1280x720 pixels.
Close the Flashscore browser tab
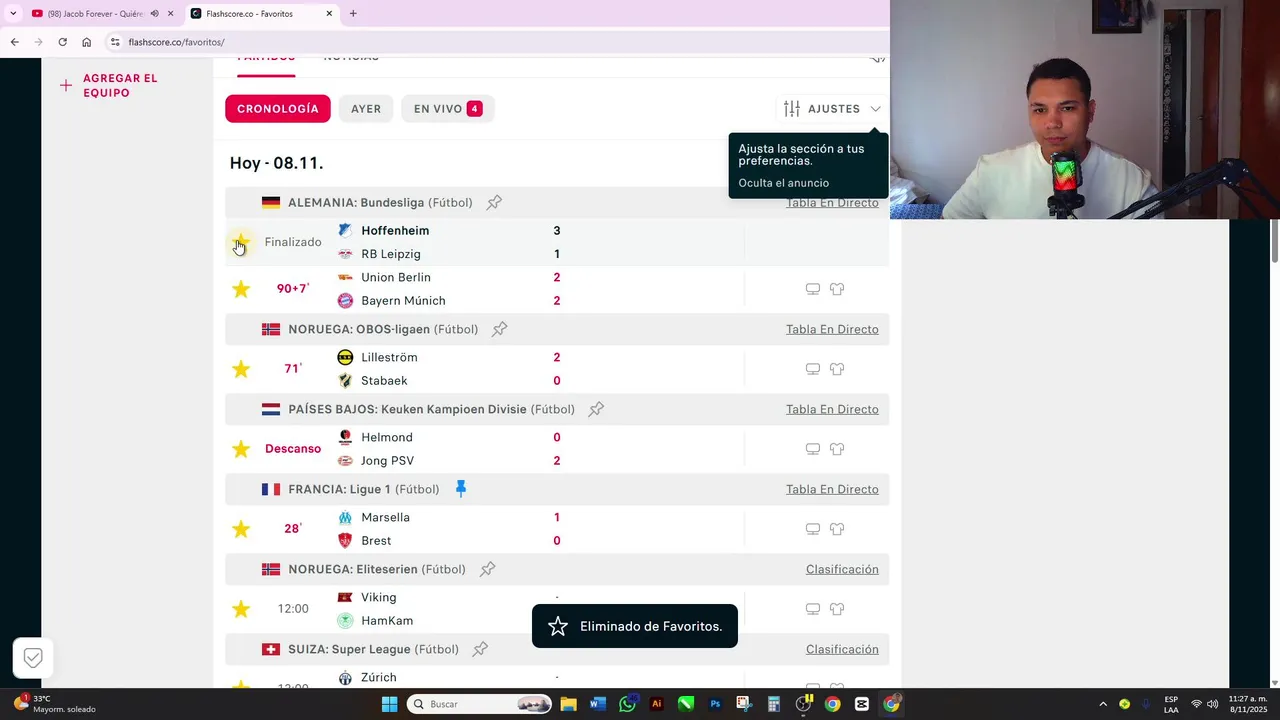[329, 14]
